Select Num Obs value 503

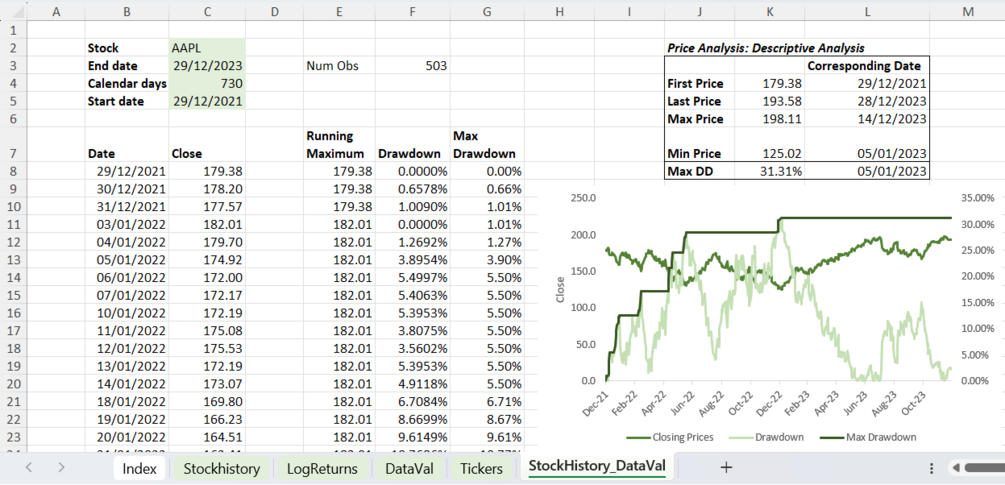coord(412,66)
